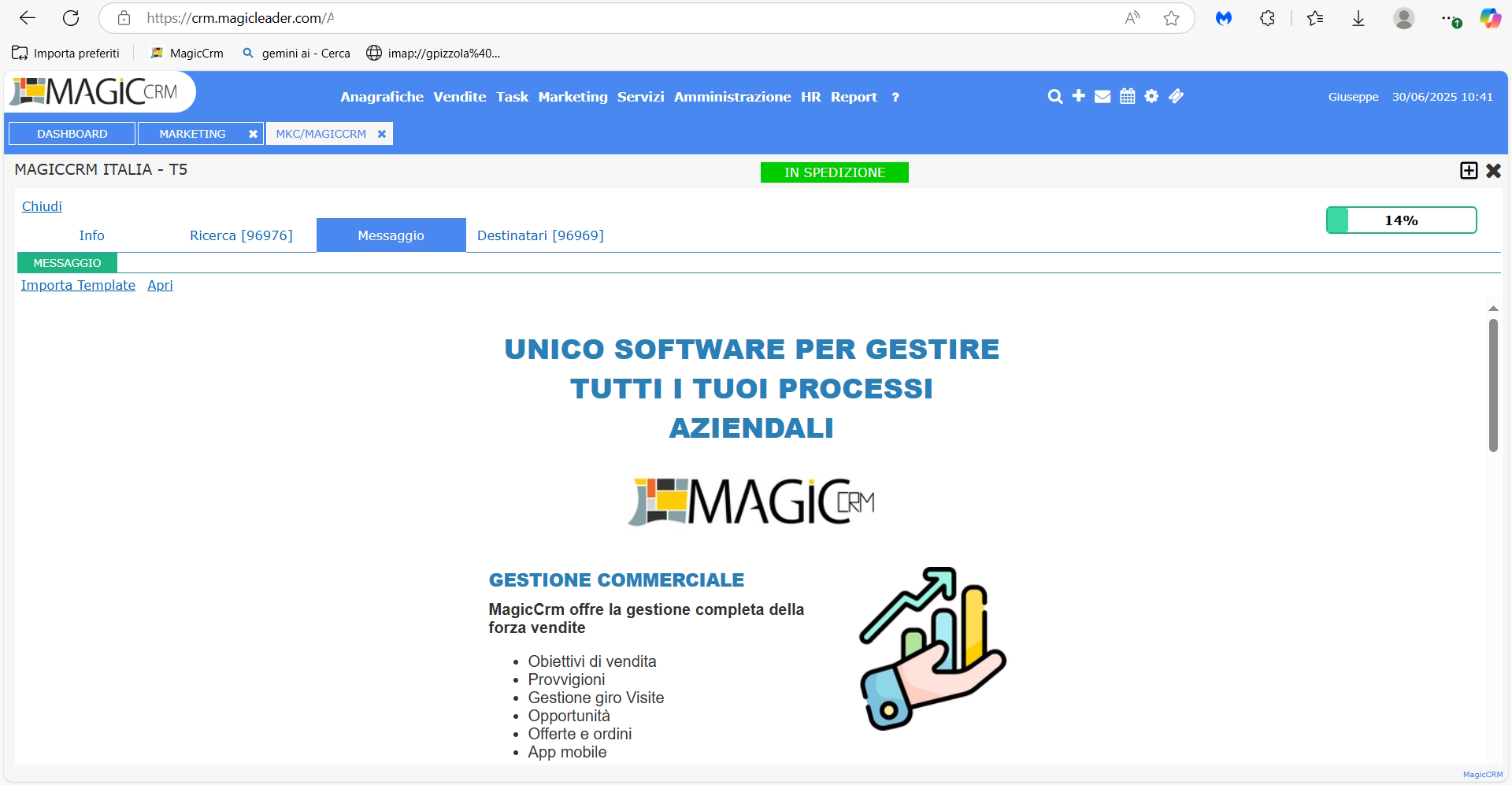
Task: Open imap://gpizzola bookmark
Action: pyautogui.click(x=433, y=53)
